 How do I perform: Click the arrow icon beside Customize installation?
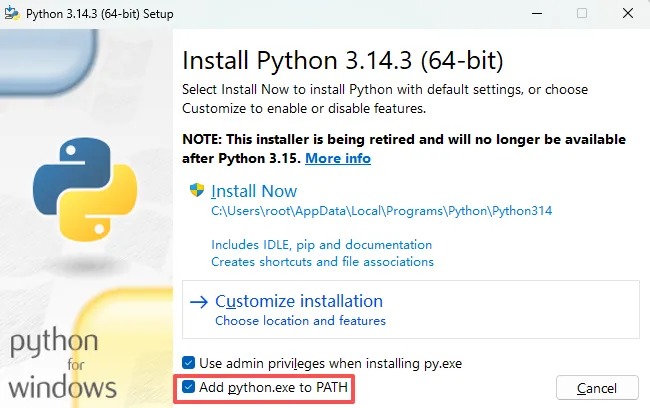pyautogui.click(x=198, y=301)
